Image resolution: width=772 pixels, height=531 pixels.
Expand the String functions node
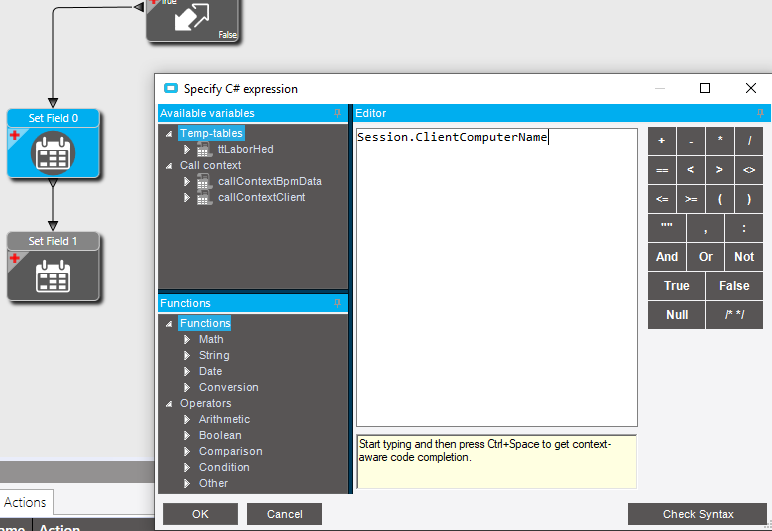click(x=187, y=355)
